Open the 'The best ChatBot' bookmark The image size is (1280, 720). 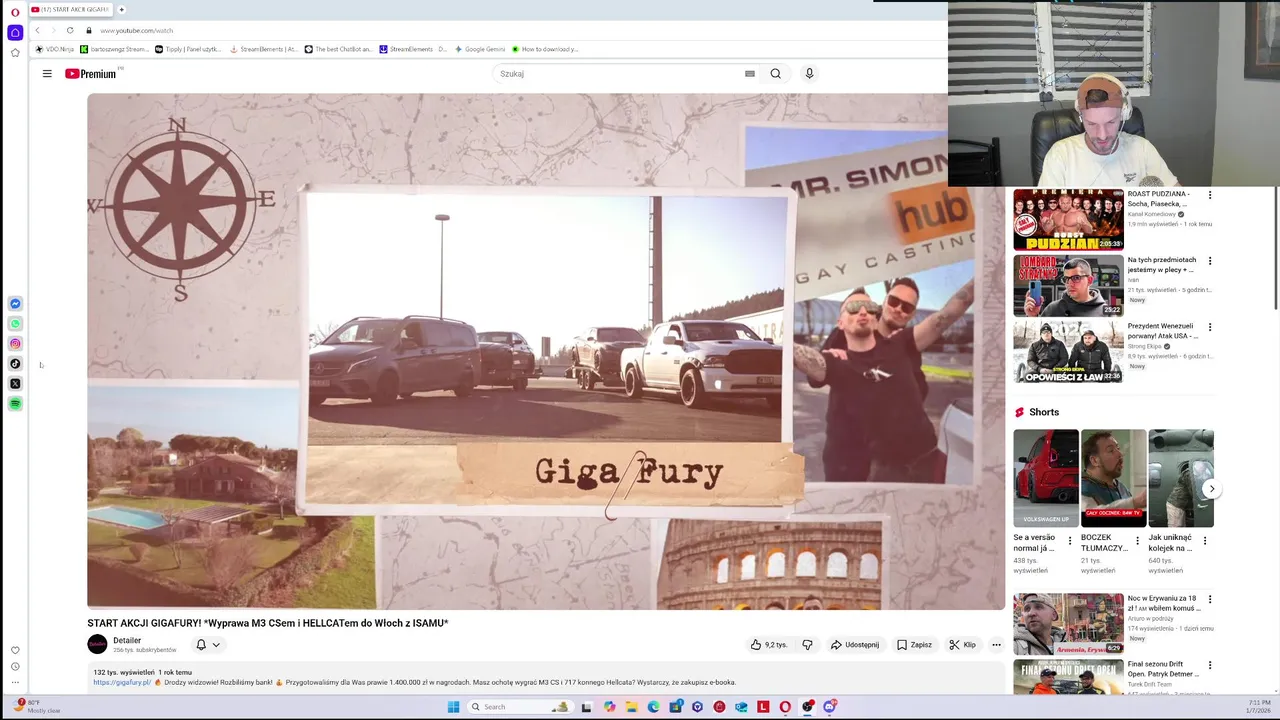(339, 49)
